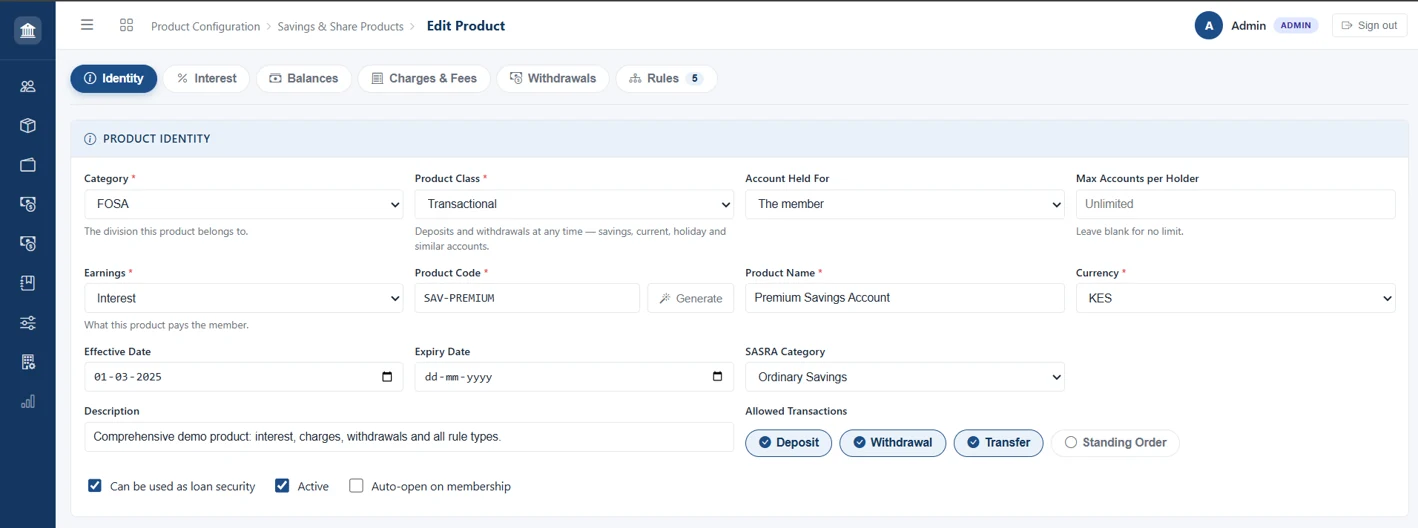The width and height of the screenshot is (1418, 528).
Task: Open the settings sliders sidebar icon
Action: coord(28,323)
